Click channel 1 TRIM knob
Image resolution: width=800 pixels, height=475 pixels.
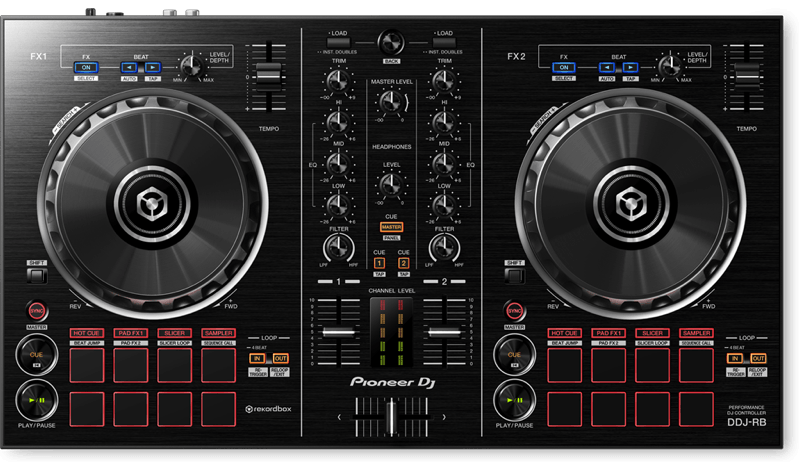(x=338, y=81)
